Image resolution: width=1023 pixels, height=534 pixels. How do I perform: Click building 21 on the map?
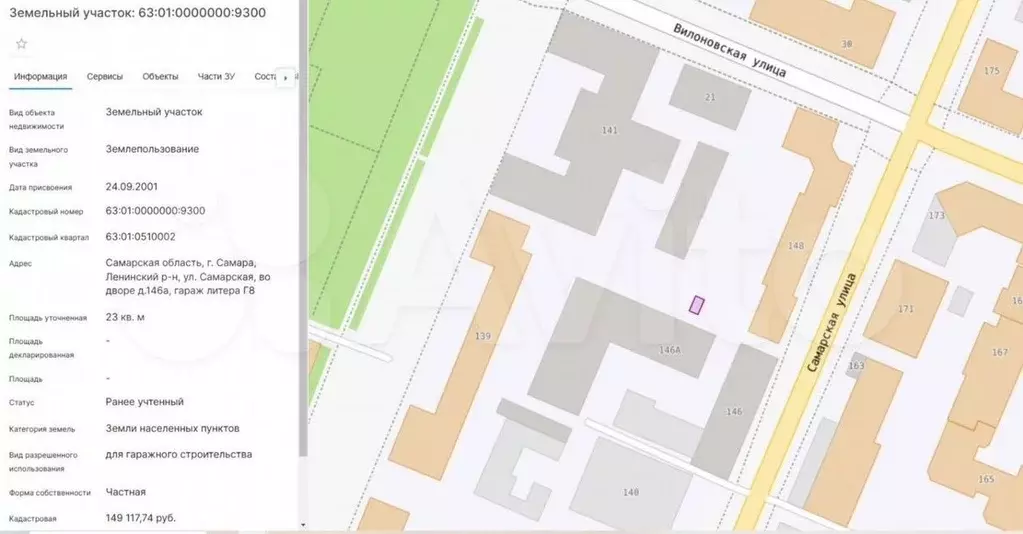point(710,97)
